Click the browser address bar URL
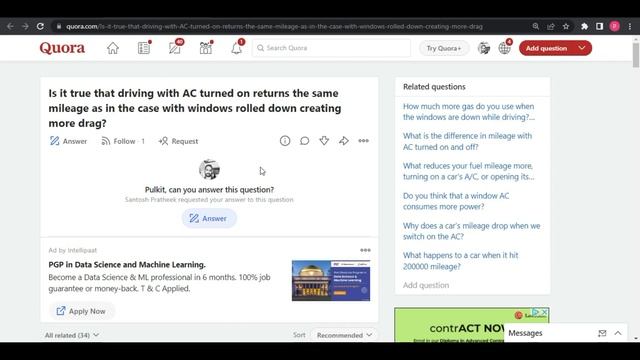Viewport: 640px width, 360px height. [274, 27]
